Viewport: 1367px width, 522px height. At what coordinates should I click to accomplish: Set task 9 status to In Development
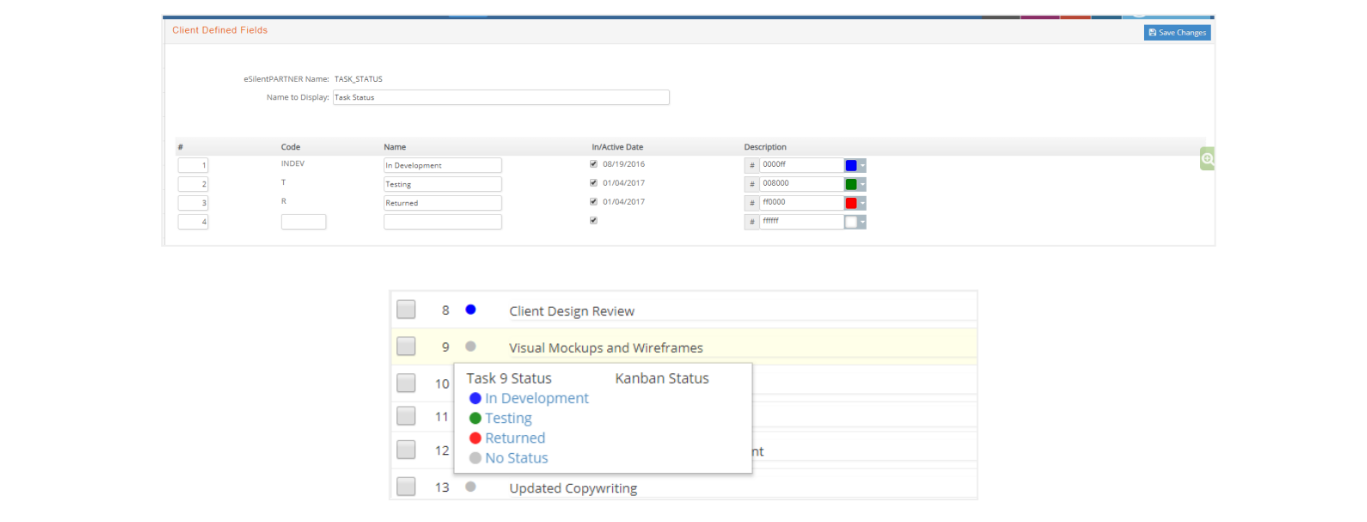pos(537,398)
